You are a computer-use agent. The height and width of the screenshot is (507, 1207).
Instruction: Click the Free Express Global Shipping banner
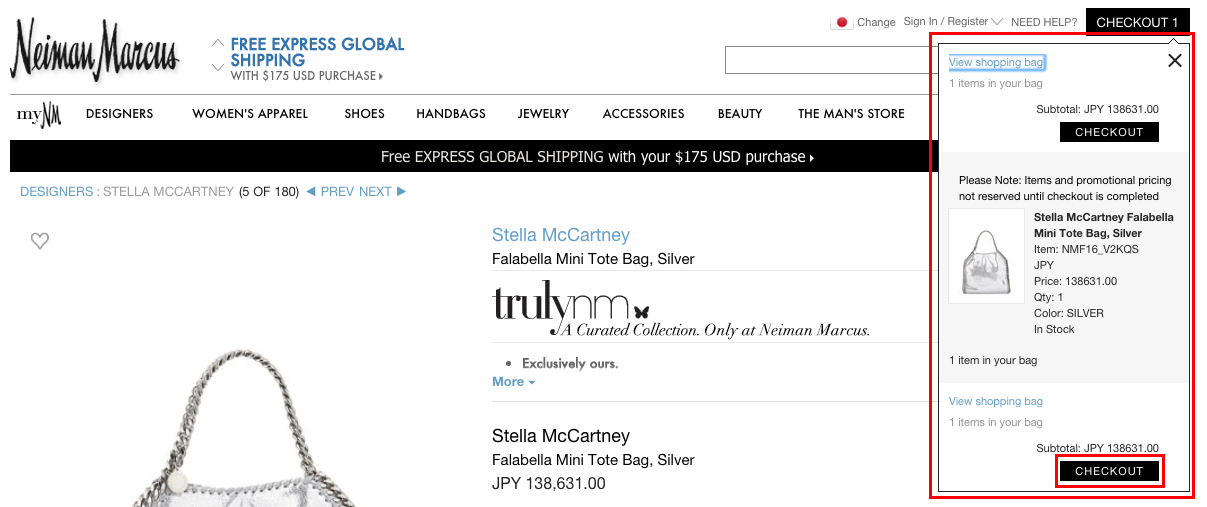click(x=317, y=52)
